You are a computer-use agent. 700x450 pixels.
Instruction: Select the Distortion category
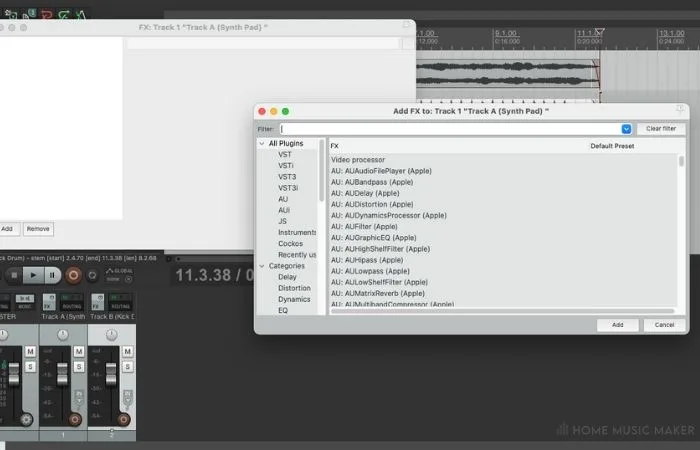tap(294, 288)
